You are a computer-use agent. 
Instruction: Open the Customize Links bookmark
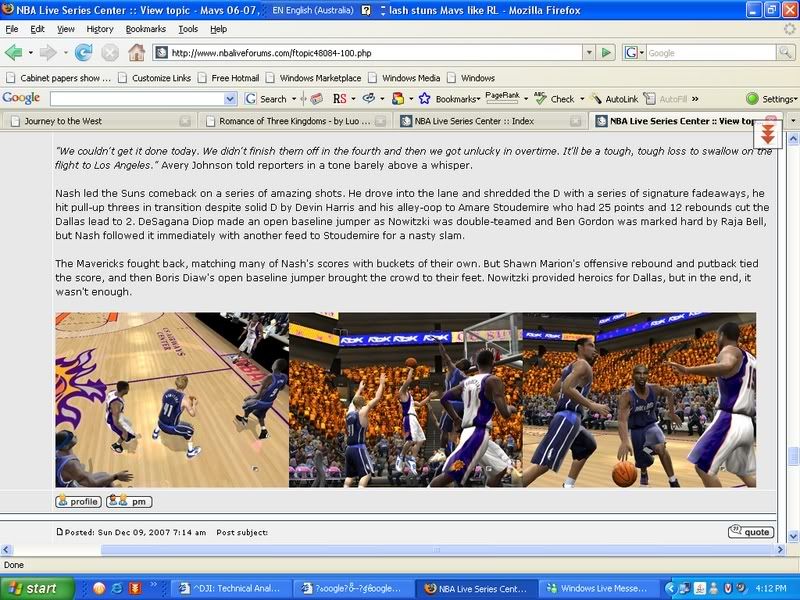tap(155, 78)
